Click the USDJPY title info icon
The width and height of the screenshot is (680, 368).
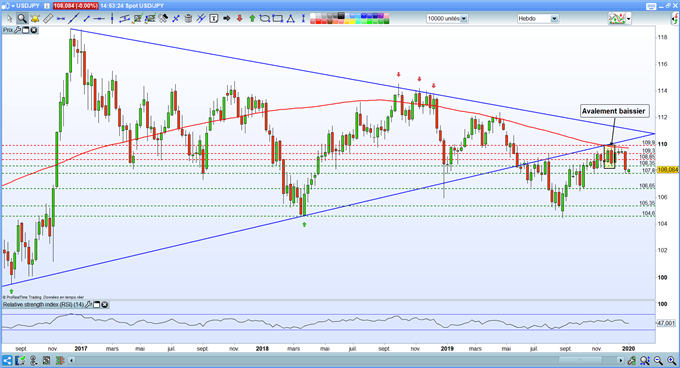(47, 6)
